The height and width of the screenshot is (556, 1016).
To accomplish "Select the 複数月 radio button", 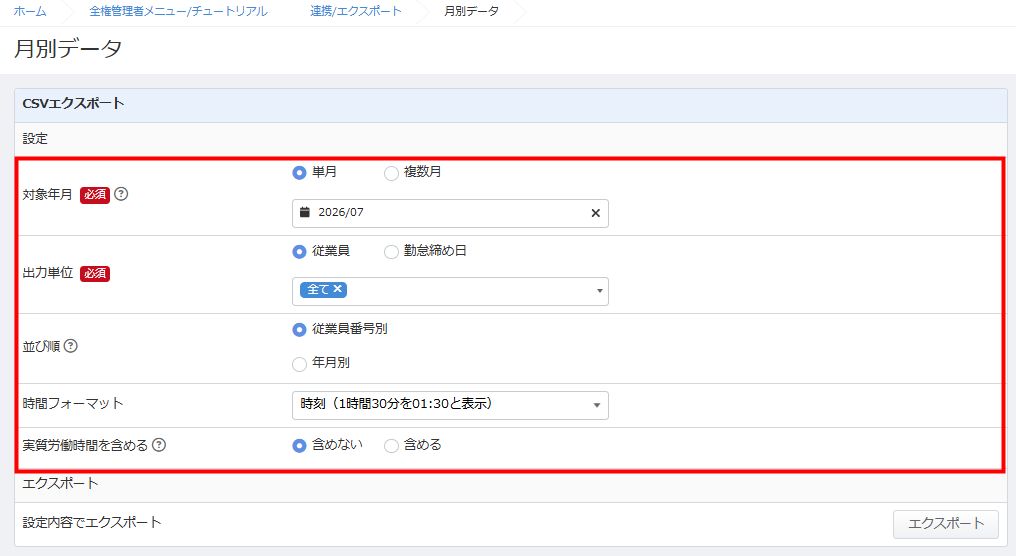I will click(391, 173).
